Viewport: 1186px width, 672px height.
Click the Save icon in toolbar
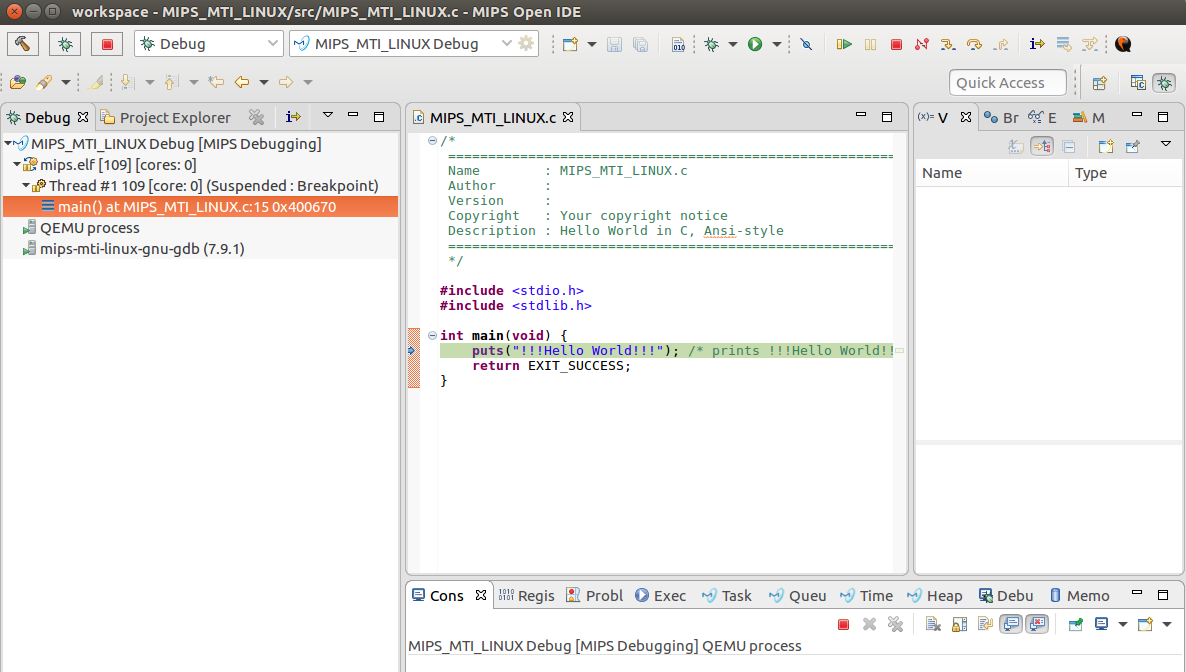tap(614, 45)
